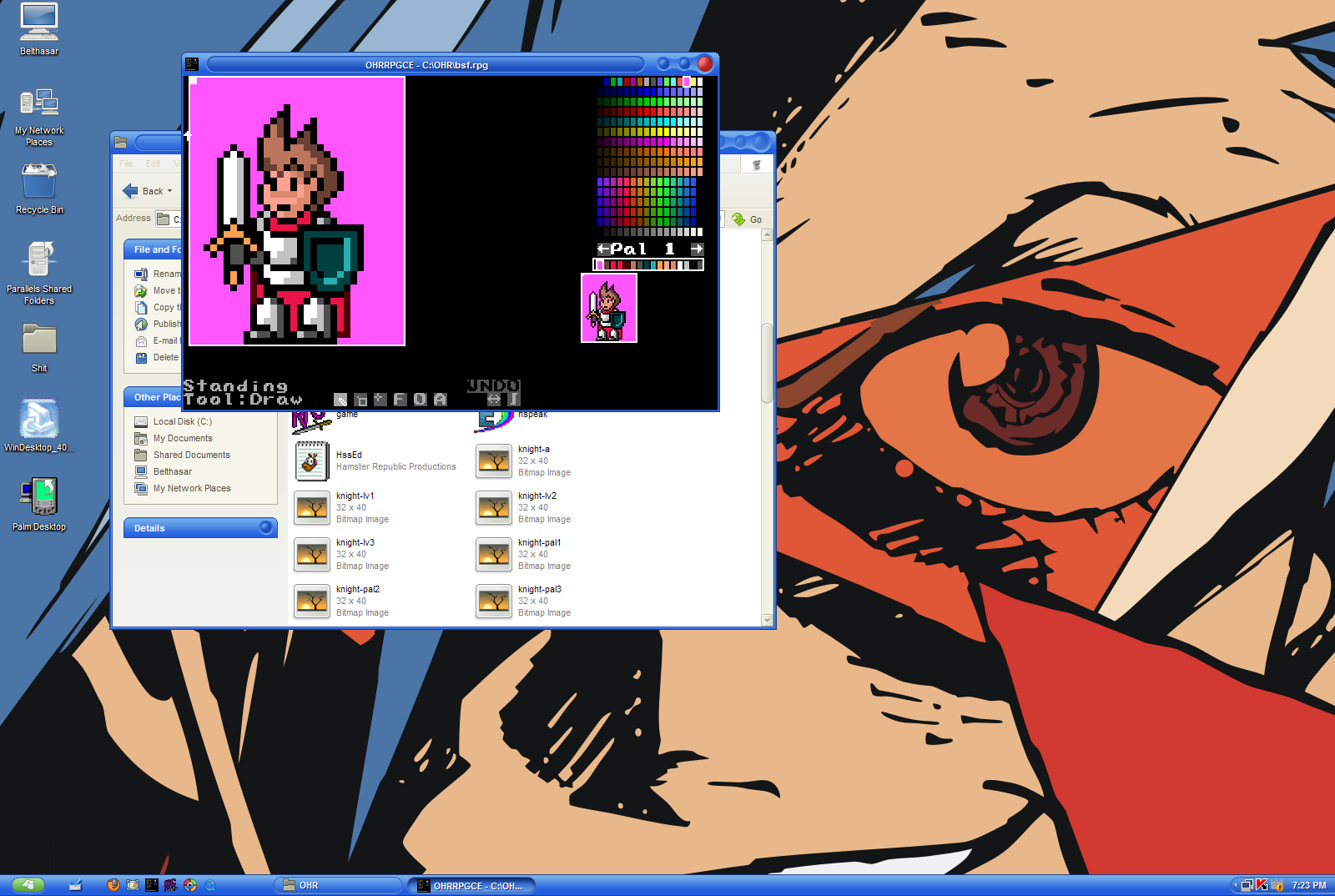The height and width of the screenshot is (896, 1335).
Task: Click the UNDO button in sprite editor
Action: [x=493, y=385]
